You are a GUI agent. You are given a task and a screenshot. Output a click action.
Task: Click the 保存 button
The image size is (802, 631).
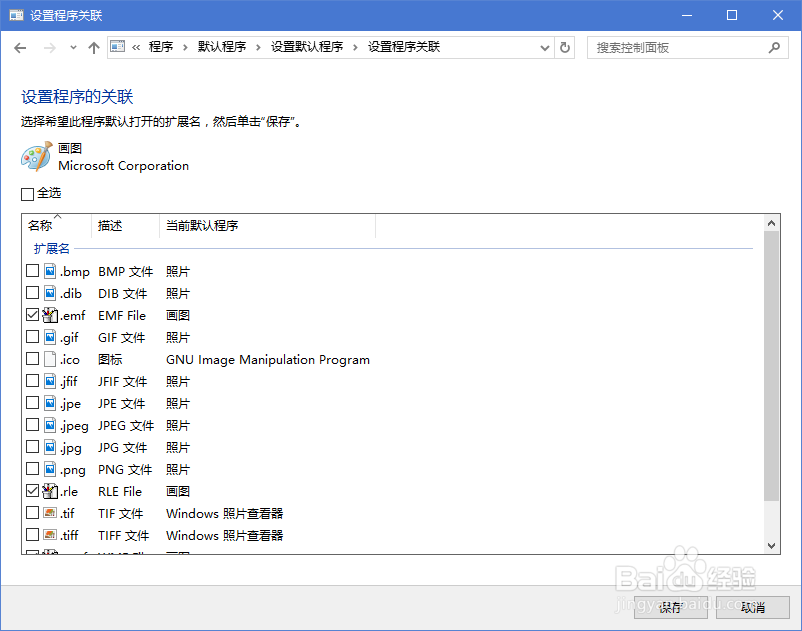(669, 609)
